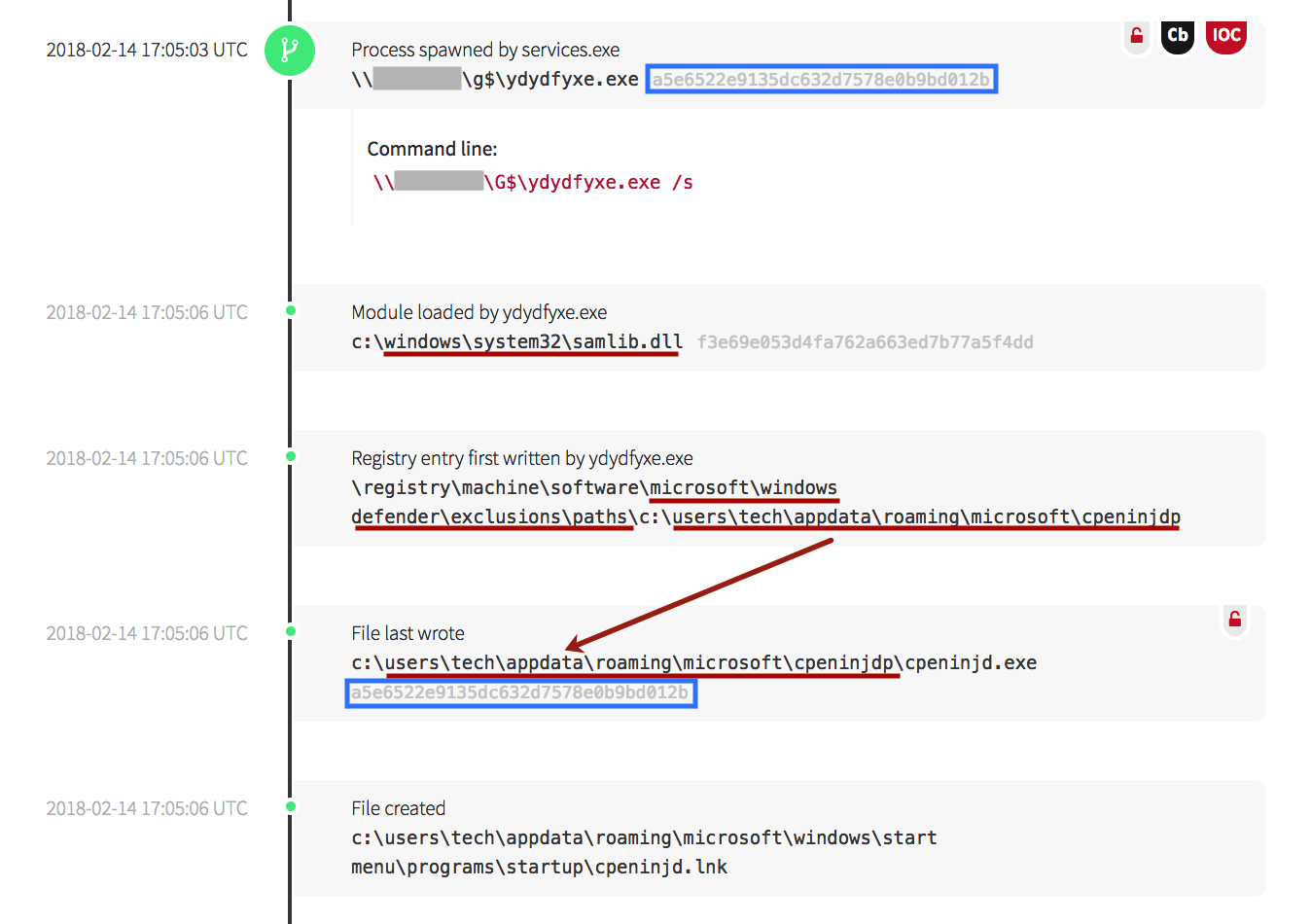Click unlock icon on File last wrote event

pos(1234,620)
